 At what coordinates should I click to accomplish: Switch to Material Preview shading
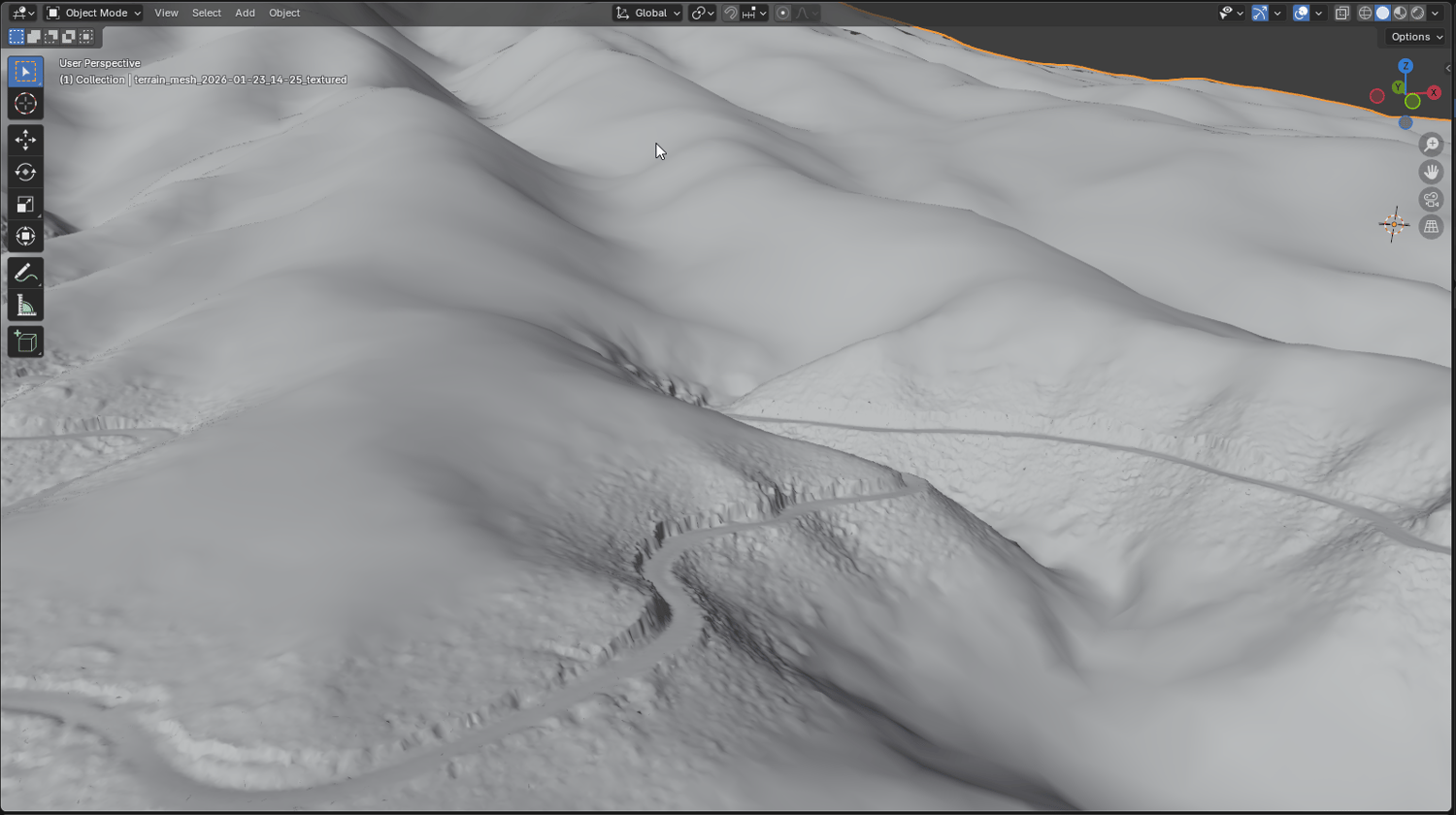[1400, 13]
